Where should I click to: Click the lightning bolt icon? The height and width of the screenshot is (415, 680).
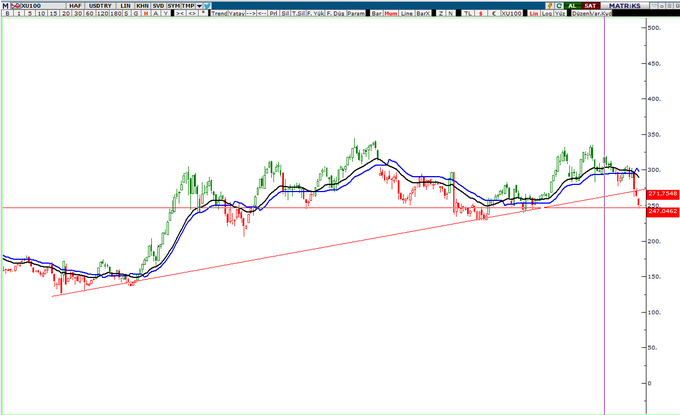[x=549, y=6]
